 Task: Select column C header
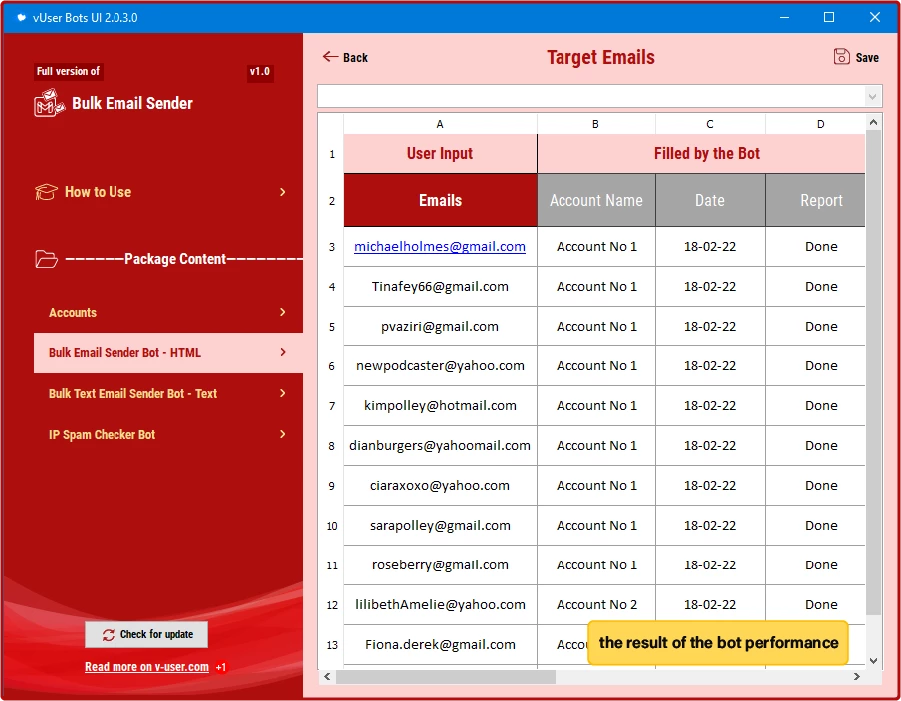tap(710, 124)
